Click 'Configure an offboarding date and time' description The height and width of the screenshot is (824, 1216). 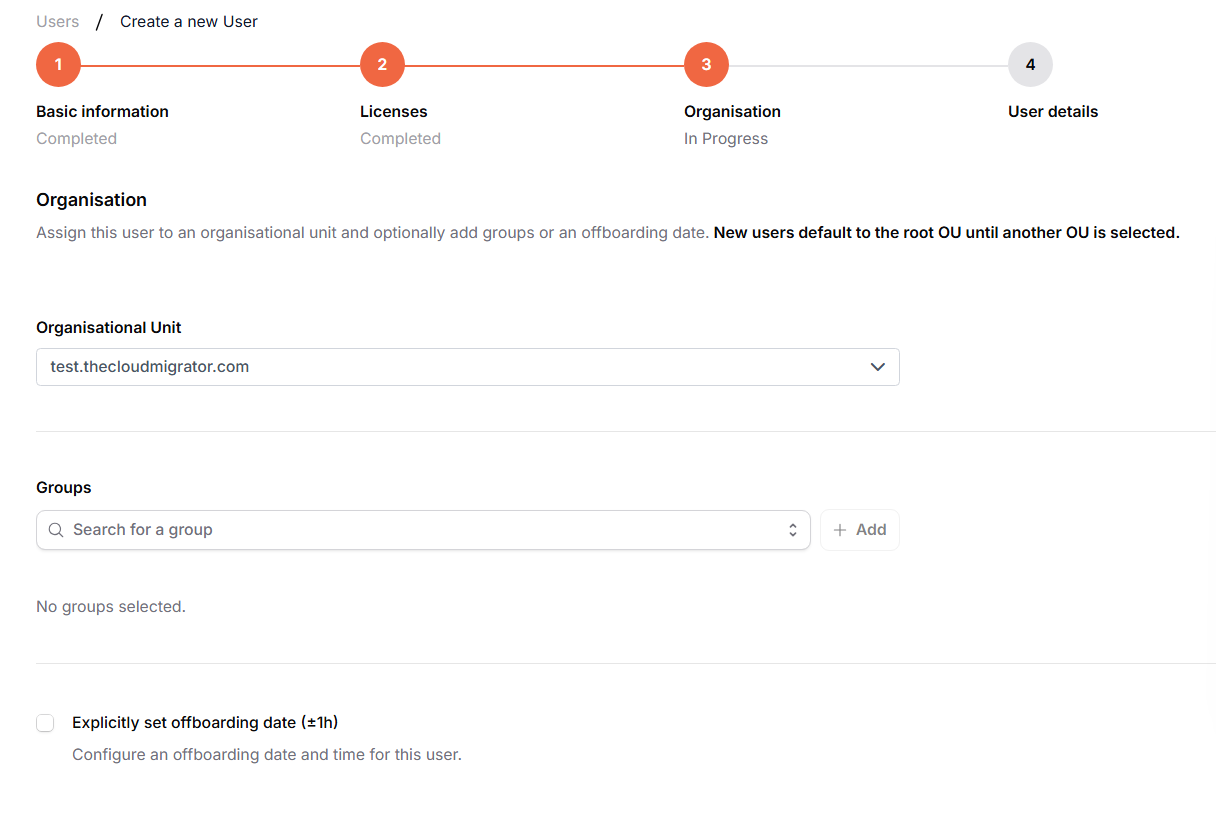(x=267, y=754)
